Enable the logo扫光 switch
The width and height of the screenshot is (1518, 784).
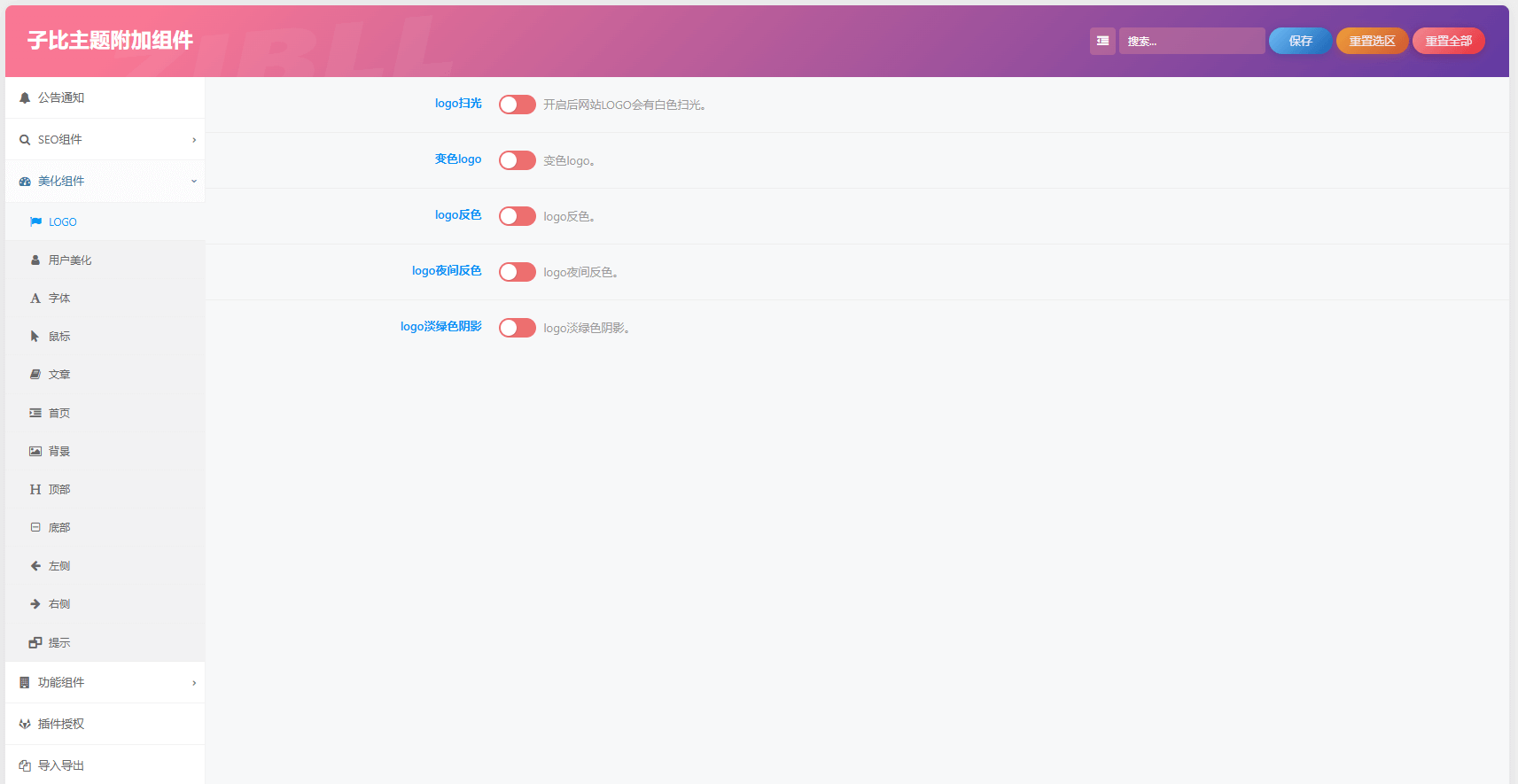tap(518, 105)
